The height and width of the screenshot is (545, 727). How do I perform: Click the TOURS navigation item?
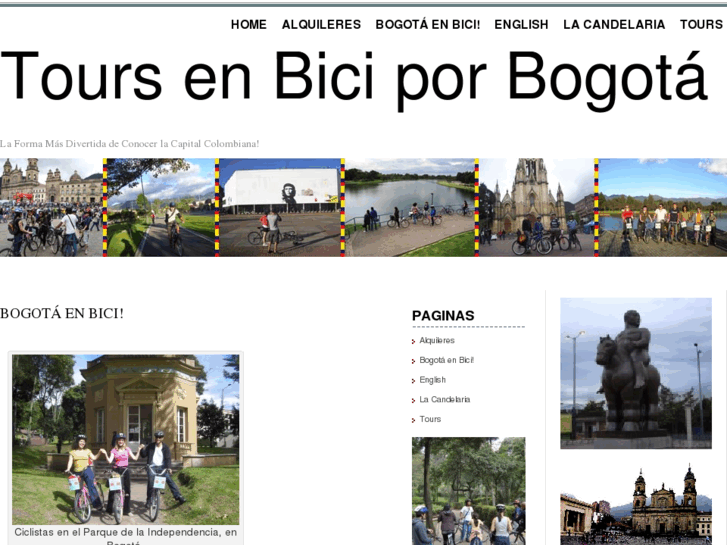(x=701, y=25)
